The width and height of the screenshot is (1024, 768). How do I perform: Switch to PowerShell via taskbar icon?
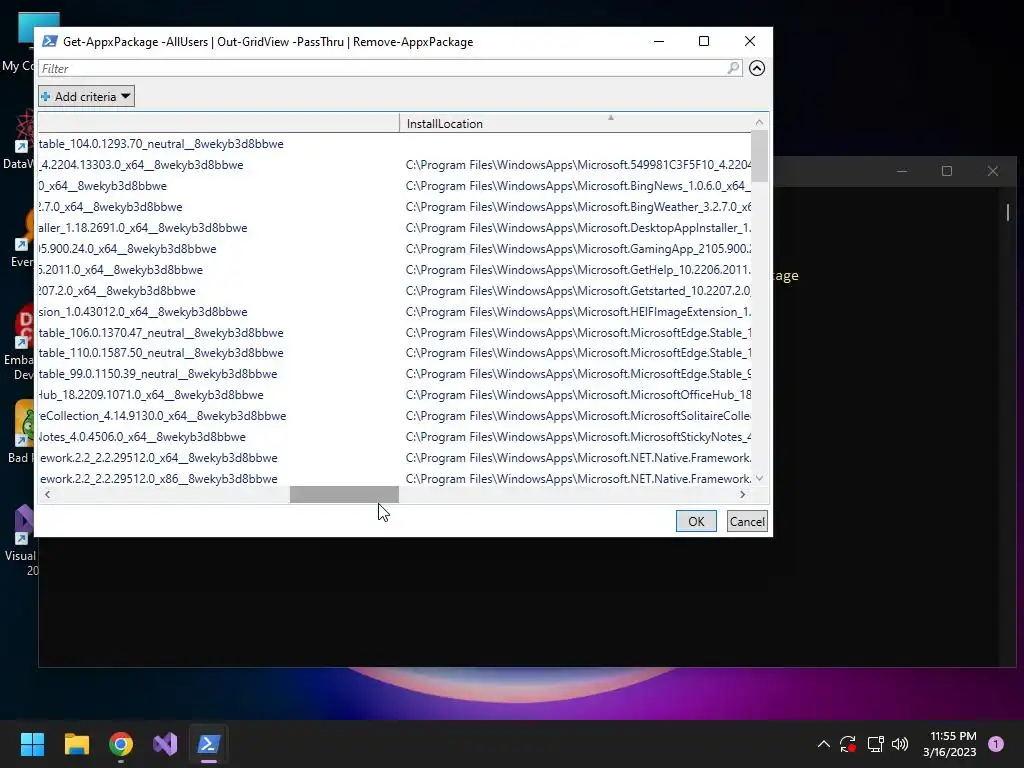(209, 744)
